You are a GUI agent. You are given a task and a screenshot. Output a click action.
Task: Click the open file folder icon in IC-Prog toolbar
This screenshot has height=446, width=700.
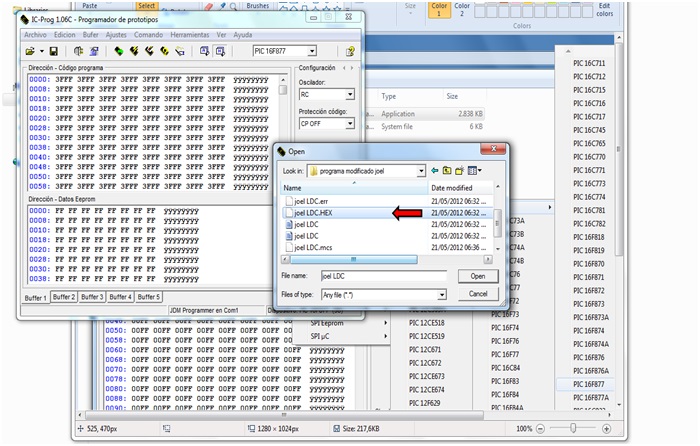point(30,51)
